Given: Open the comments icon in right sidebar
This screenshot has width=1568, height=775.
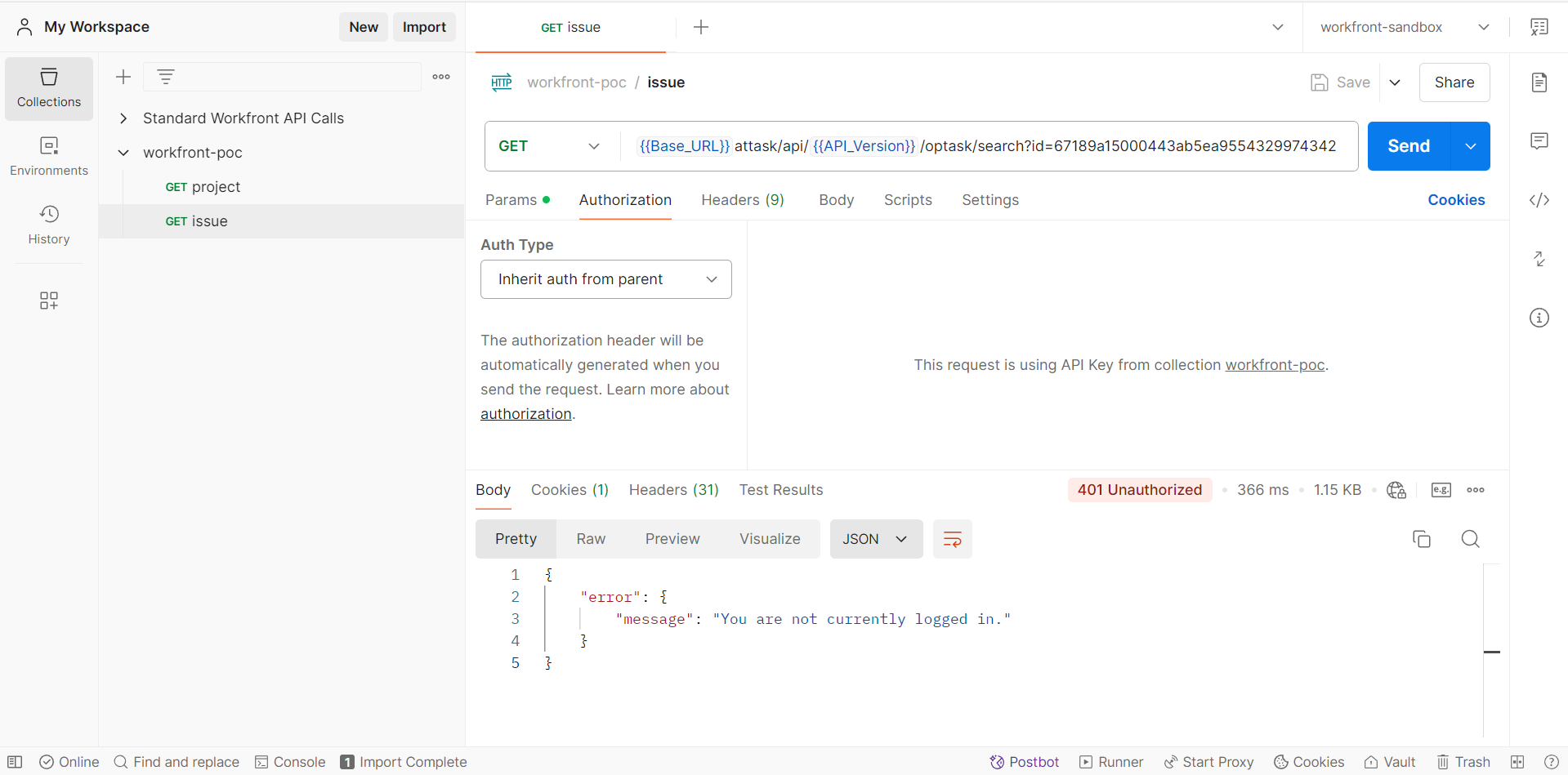Looking at the screenshot, I should (x=1539, y=141).
